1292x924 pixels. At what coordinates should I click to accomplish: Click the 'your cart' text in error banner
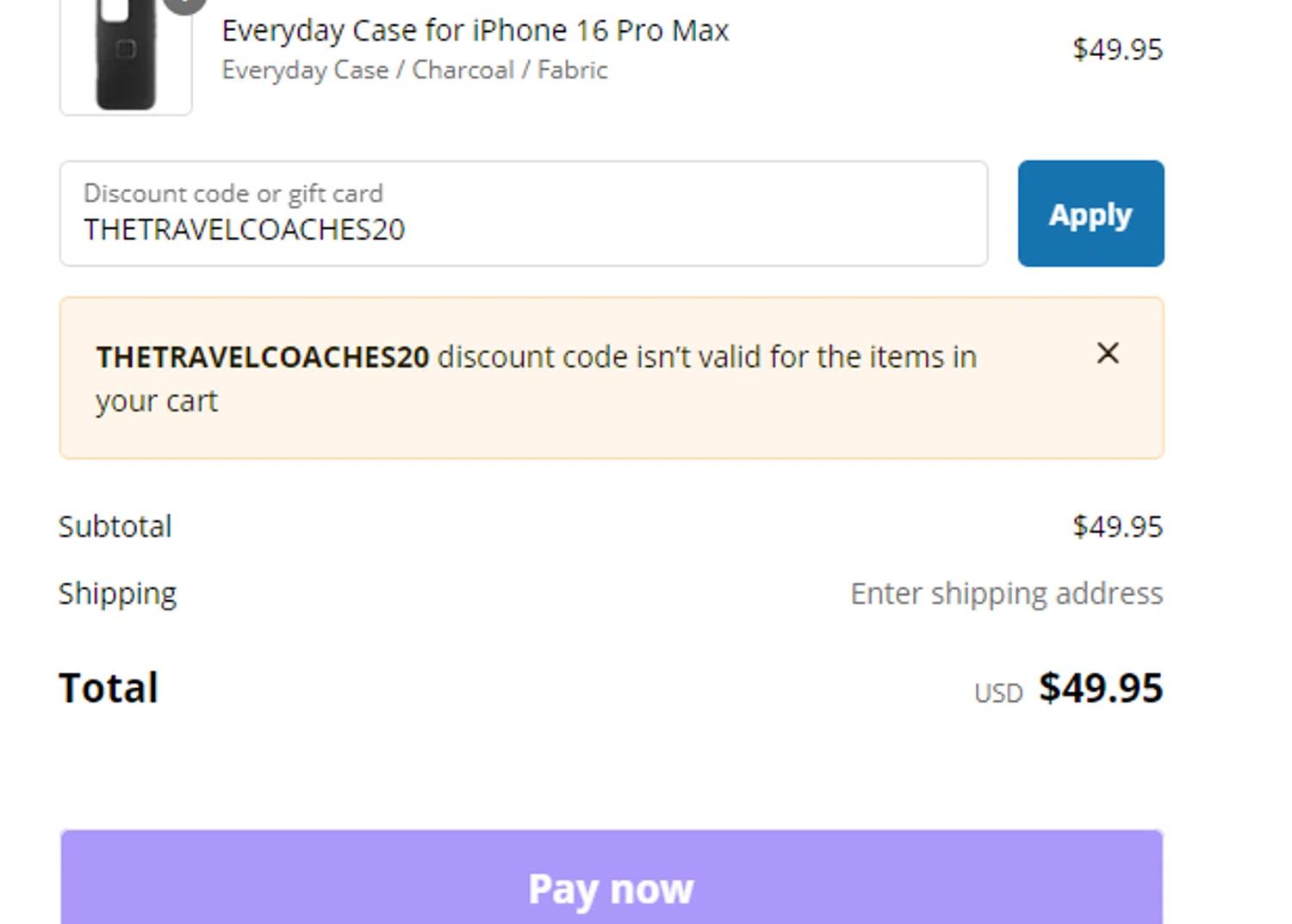coord(157,401)
